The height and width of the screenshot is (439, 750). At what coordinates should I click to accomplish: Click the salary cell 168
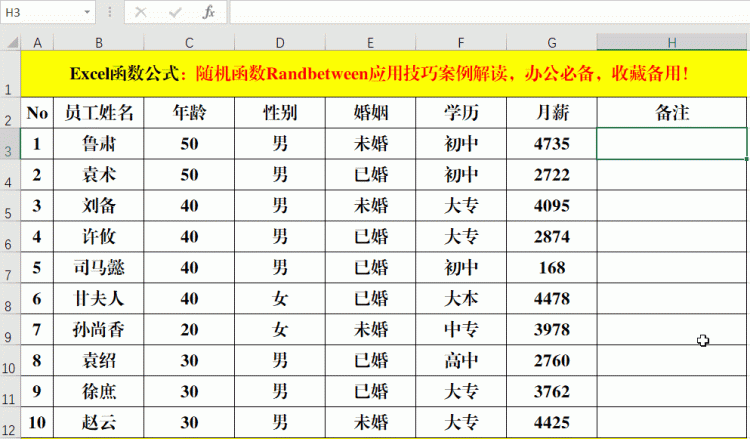[x=551, y=267]
